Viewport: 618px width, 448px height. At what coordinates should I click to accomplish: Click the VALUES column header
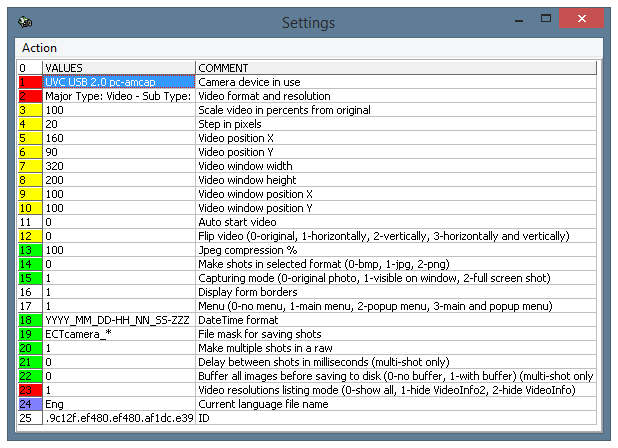click(x=119, y=68)
